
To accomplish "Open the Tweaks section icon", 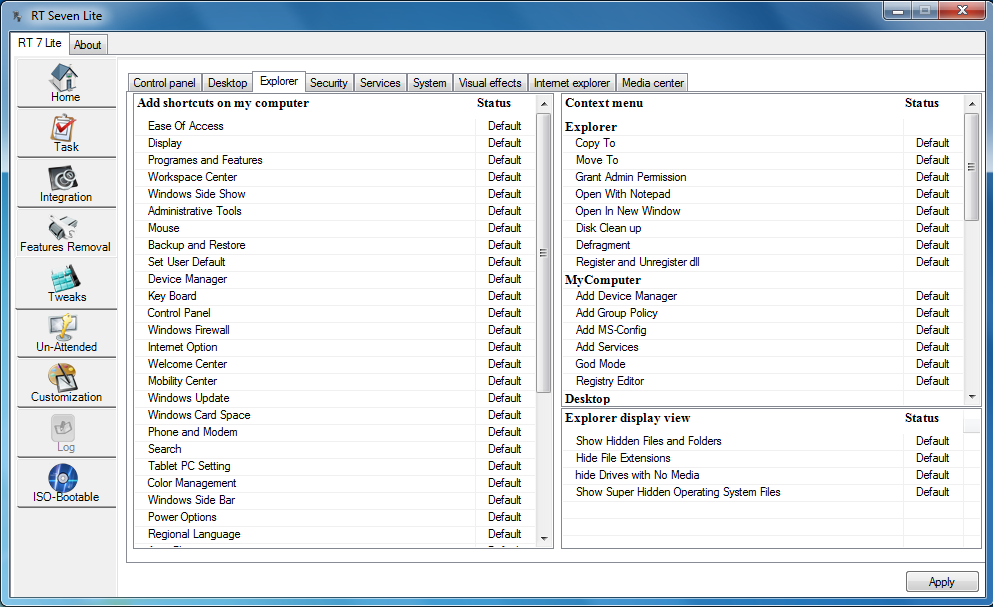I will click(65, 278).
